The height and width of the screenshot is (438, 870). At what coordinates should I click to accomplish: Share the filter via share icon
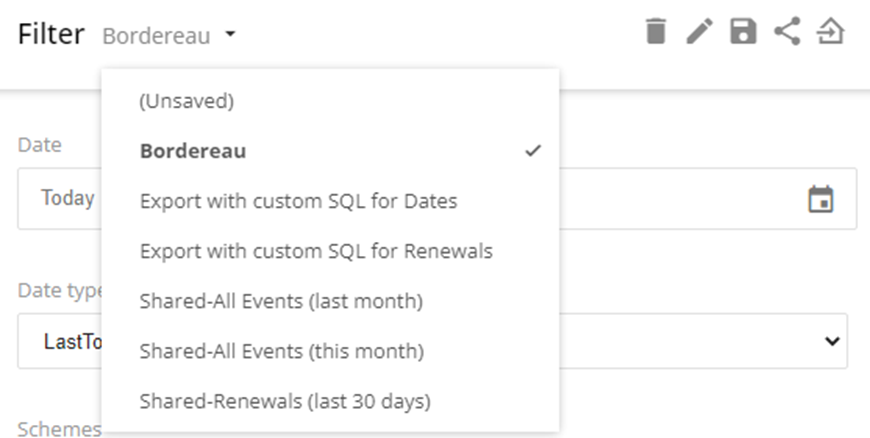[x=787, y=31]
